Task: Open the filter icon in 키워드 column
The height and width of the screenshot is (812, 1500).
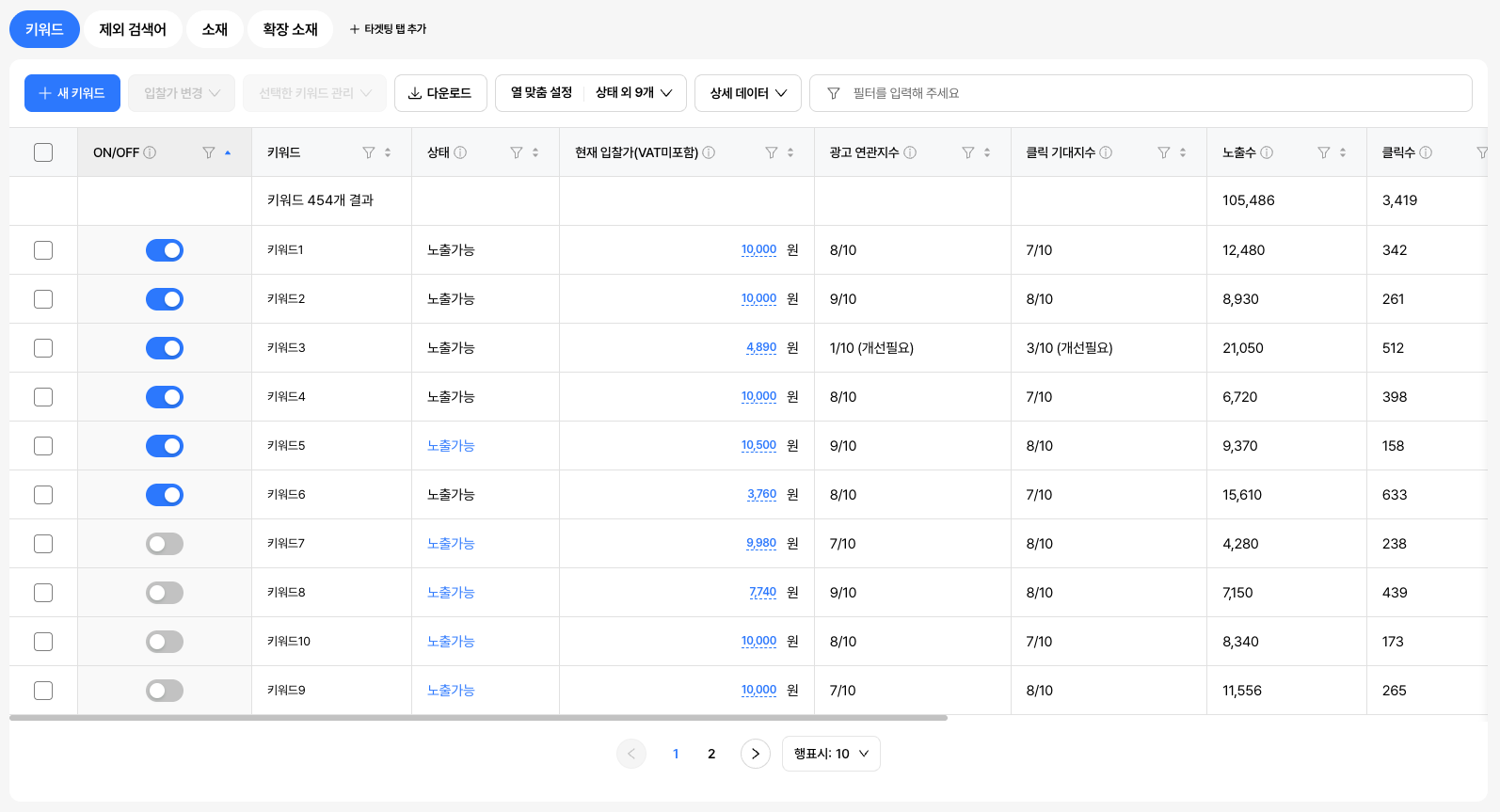Action: 369,152
